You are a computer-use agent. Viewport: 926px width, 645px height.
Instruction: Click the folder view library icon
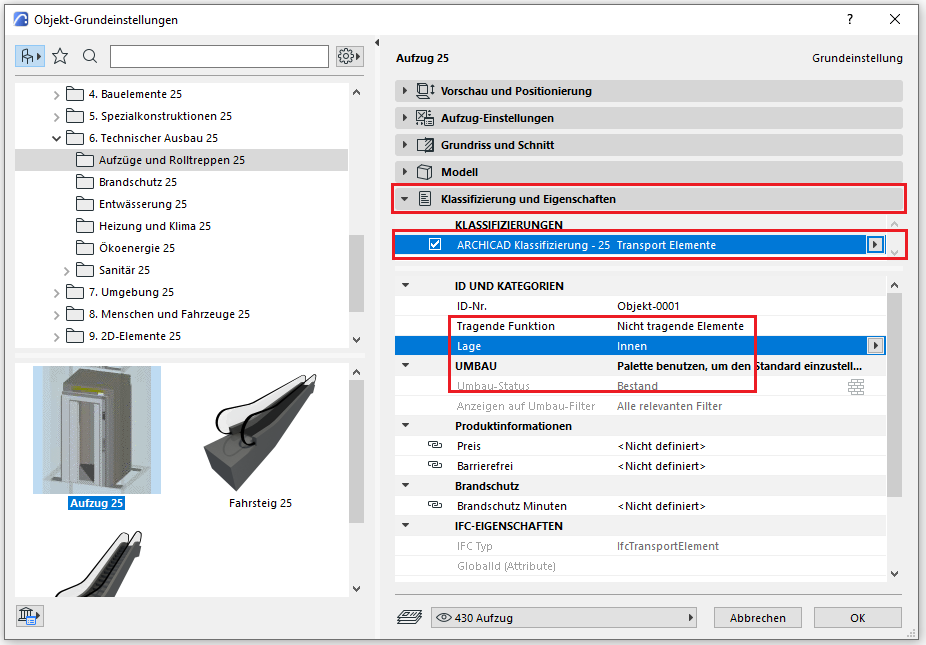pos(29,56)
